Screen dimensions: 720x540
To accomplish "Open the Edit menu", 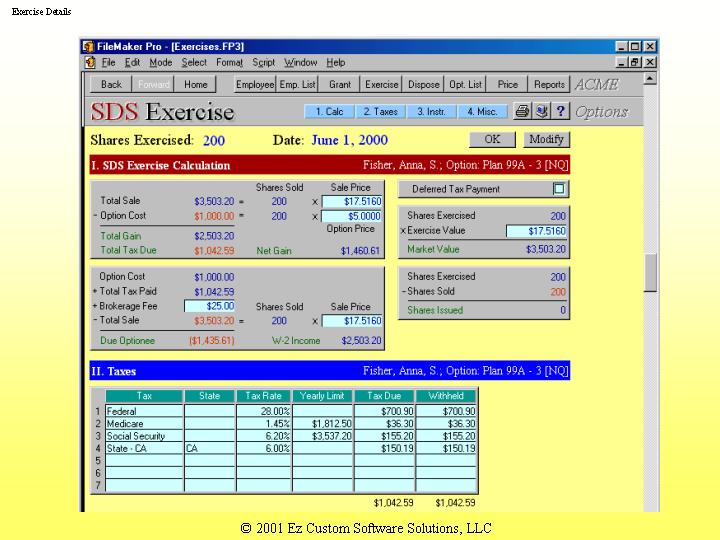I will pos(132,62).
